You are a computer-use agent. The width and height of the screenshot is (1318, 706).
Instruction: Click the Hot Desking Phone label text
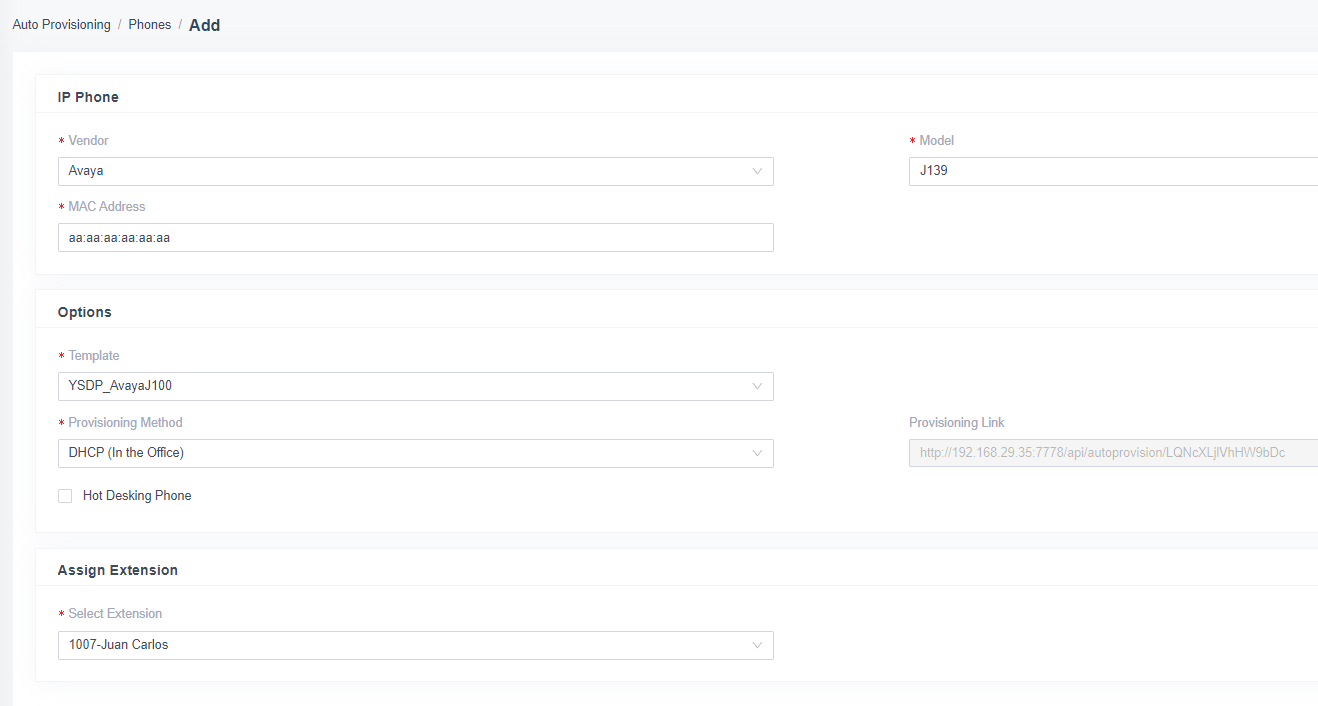(x=137, y=496)
